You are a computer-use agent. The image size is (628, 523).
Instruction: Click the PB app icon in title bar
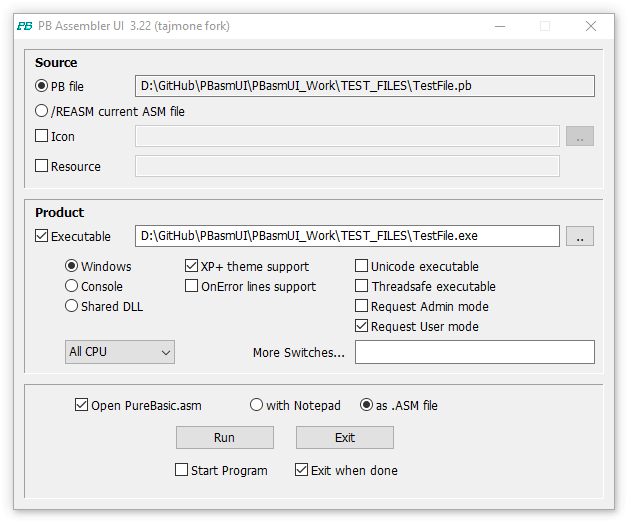tap(24, 26)
